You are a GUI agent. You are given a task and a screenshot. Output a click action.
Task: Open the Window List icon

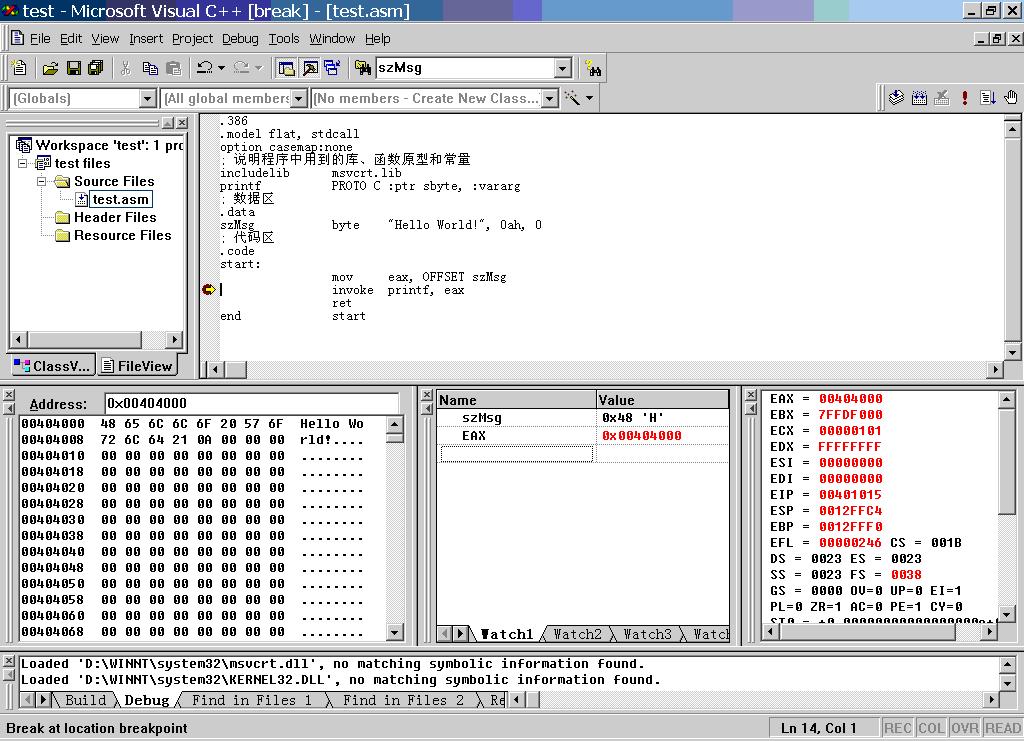[332, 68]
